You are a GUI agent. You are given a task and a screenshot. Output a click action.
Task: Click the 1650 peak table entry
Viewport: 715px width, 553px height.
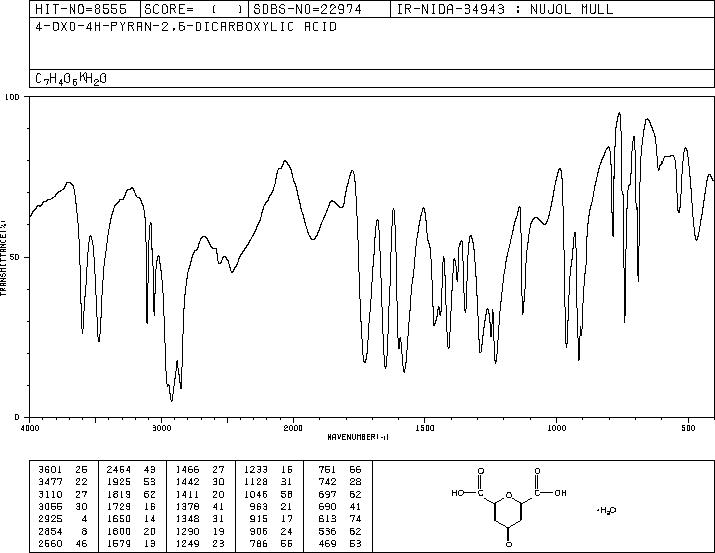pos(131,519)
